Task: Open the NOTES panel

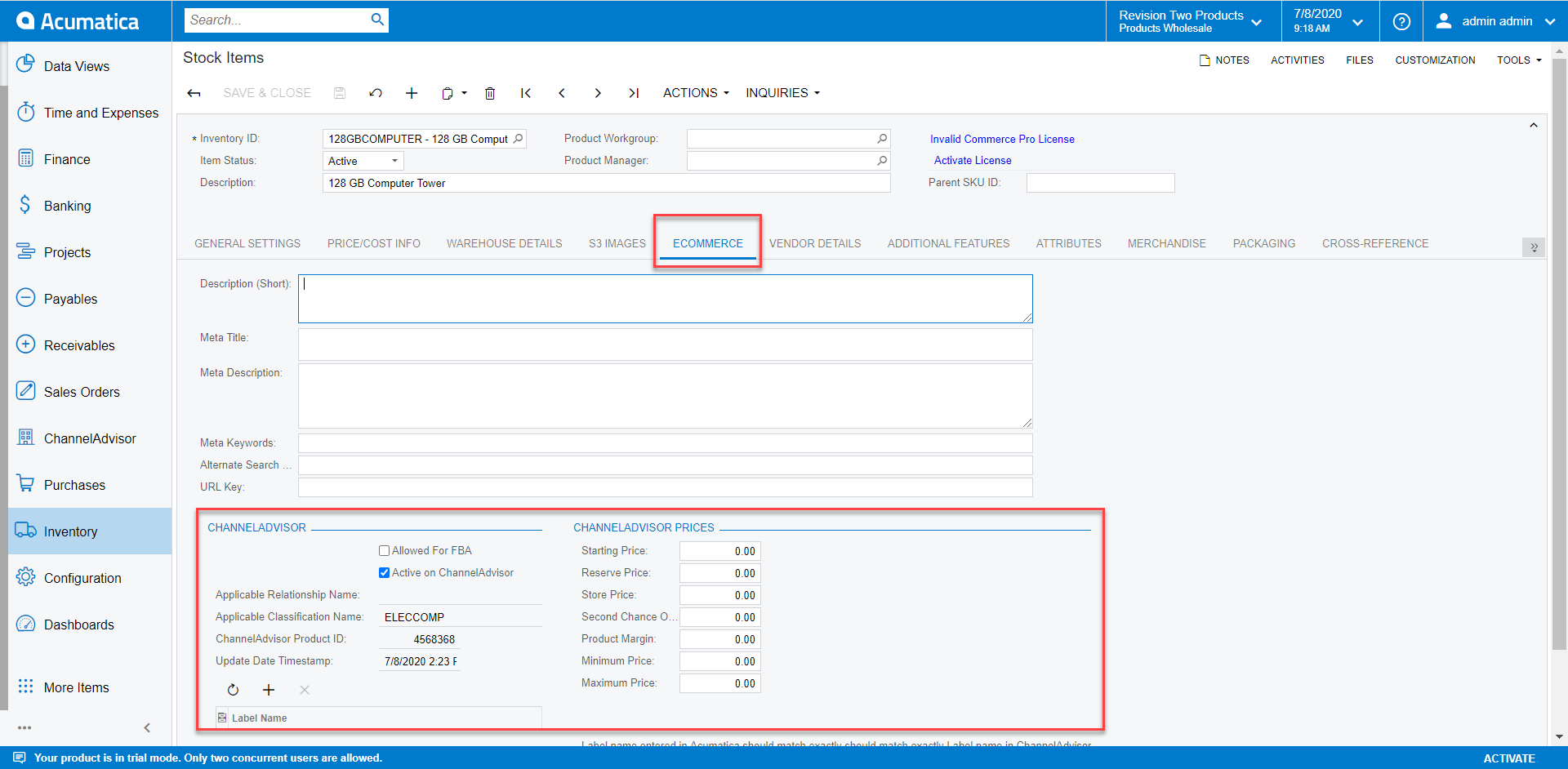Action: [1224, 60]
